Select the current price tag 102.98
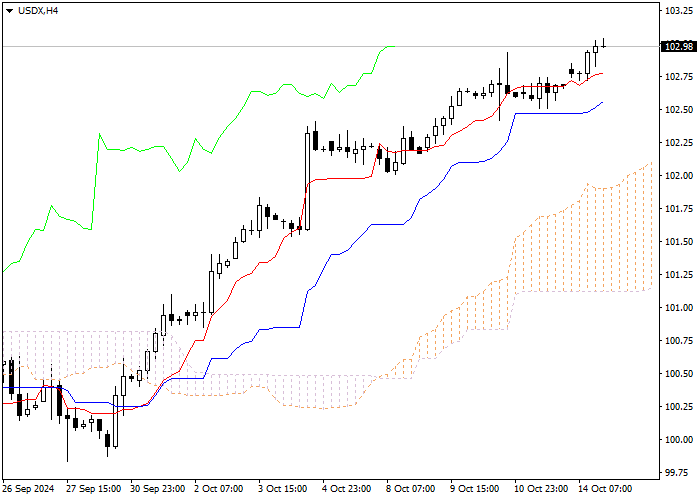Screen dimensions: 700x500 coord(679,46)
